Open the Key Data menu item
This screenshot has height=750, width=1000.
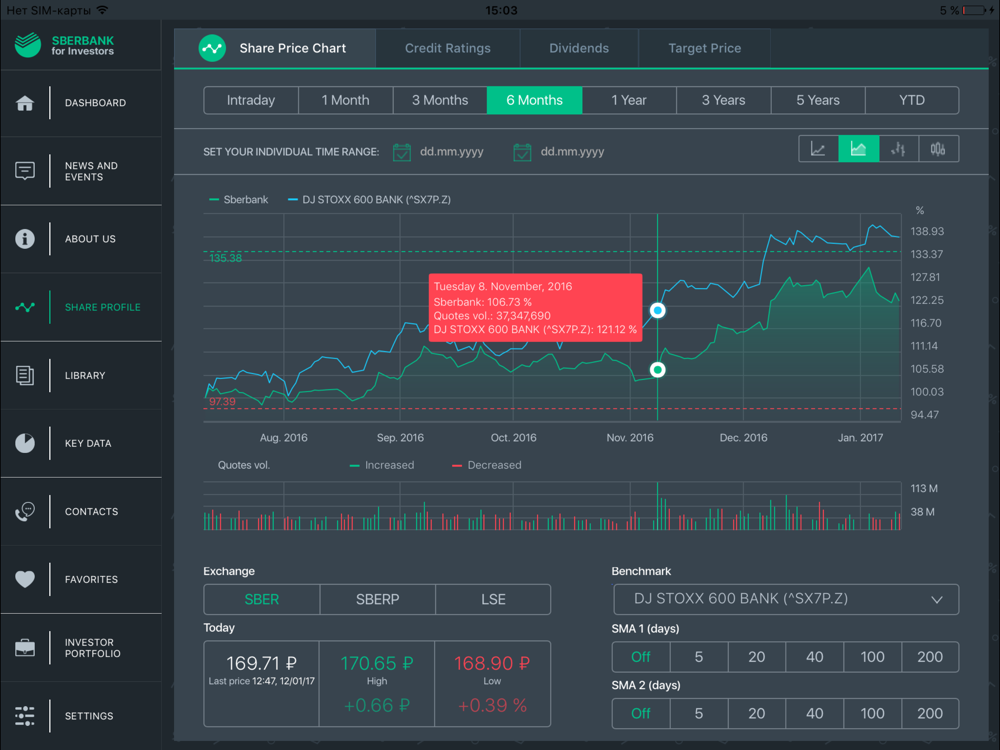pyautogui.click(x=81, y=443)
